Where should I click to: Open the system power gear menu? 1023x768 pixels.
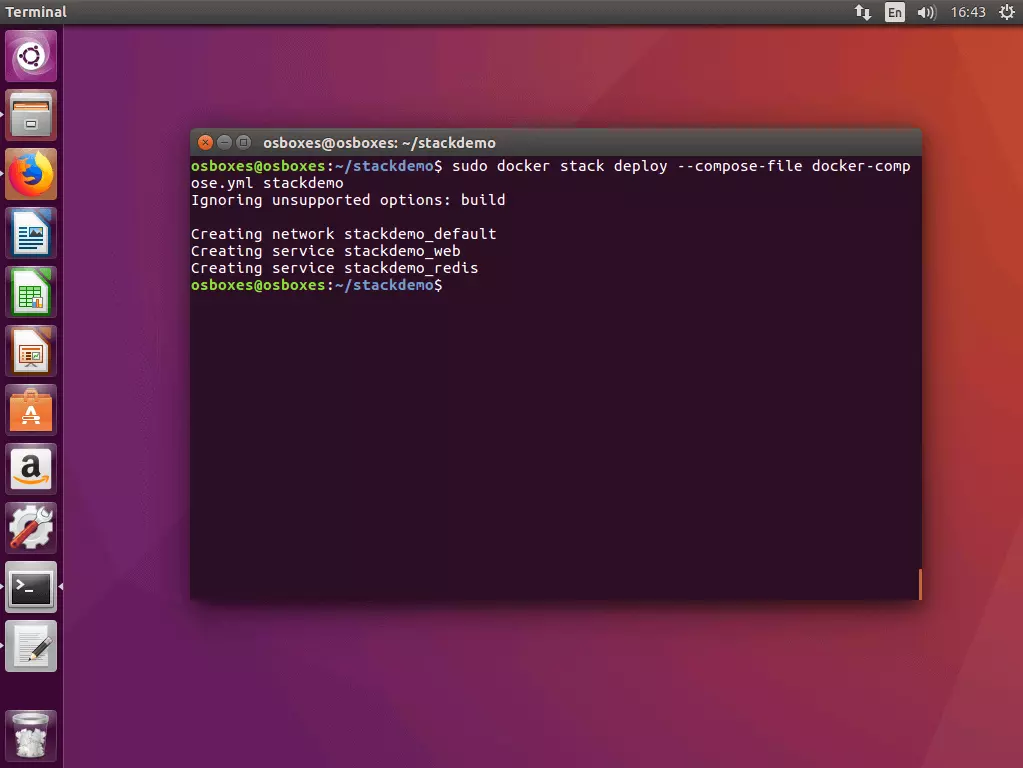click(1007, 12)
